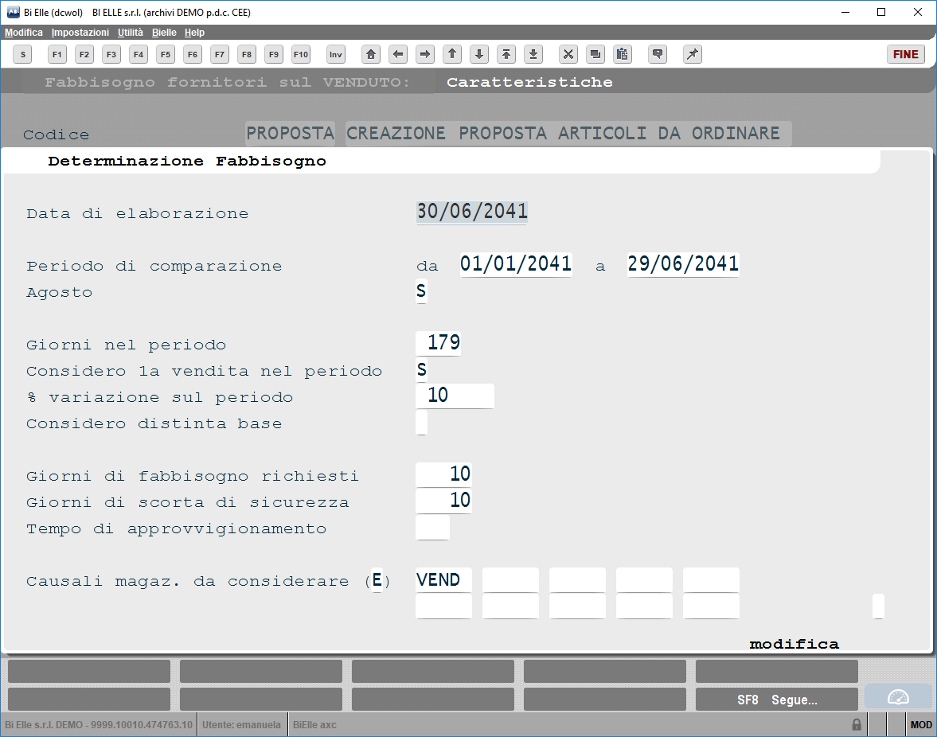Click the F1 toolbar key
The height and width of the screenshot is (737, 937).
coord(57,54)
